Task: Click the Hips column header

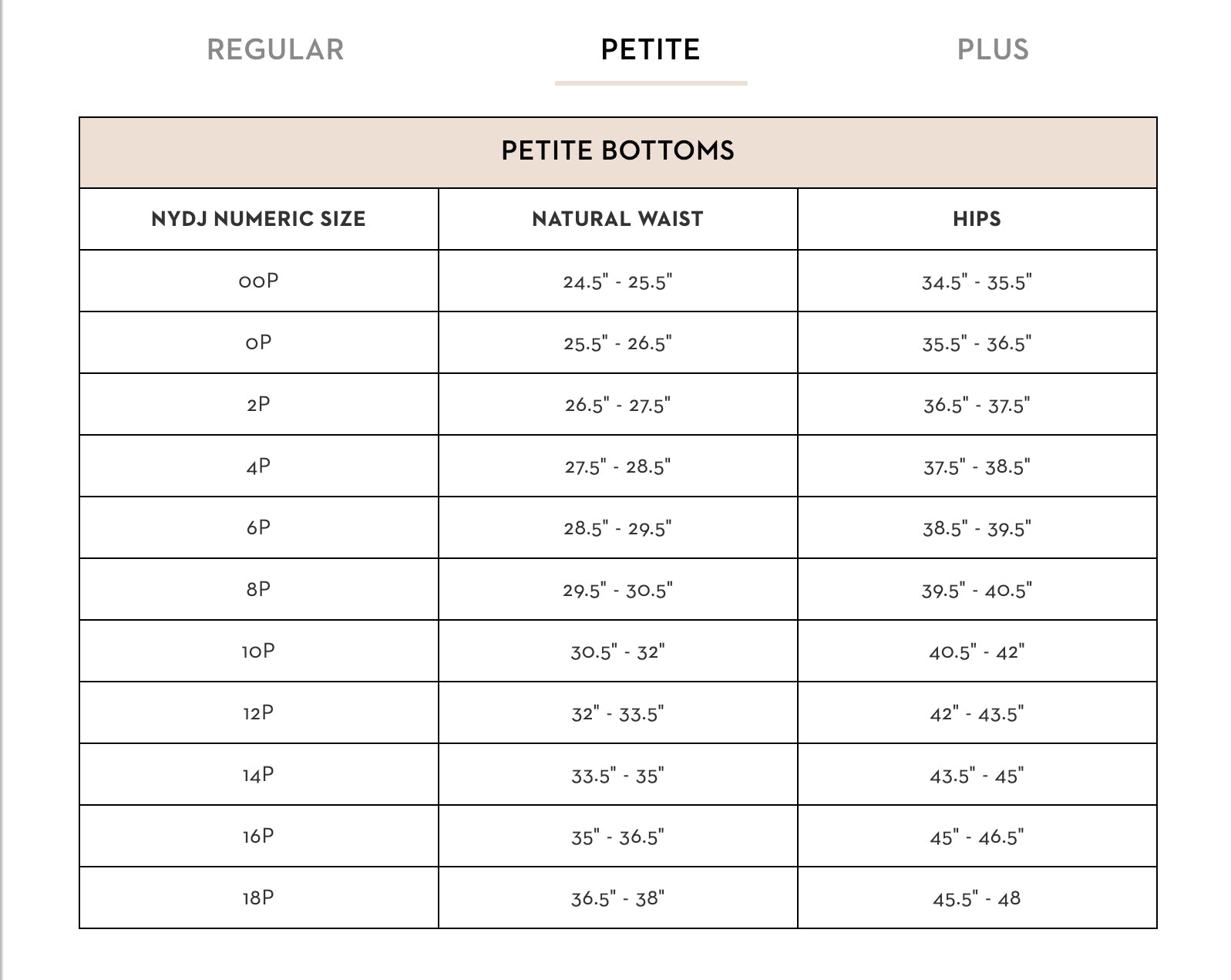Action: pyautogui.click(x=977, y=219)
